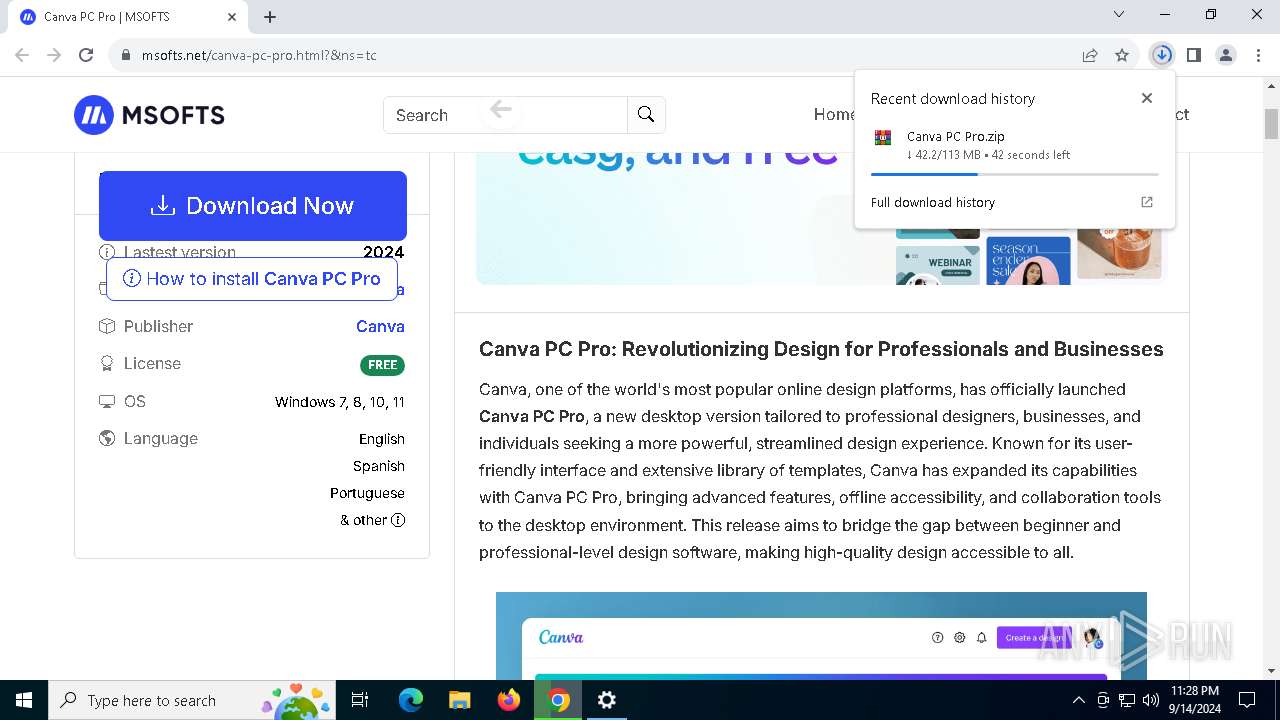Click the MSOFTS logo

coord(149,115)
